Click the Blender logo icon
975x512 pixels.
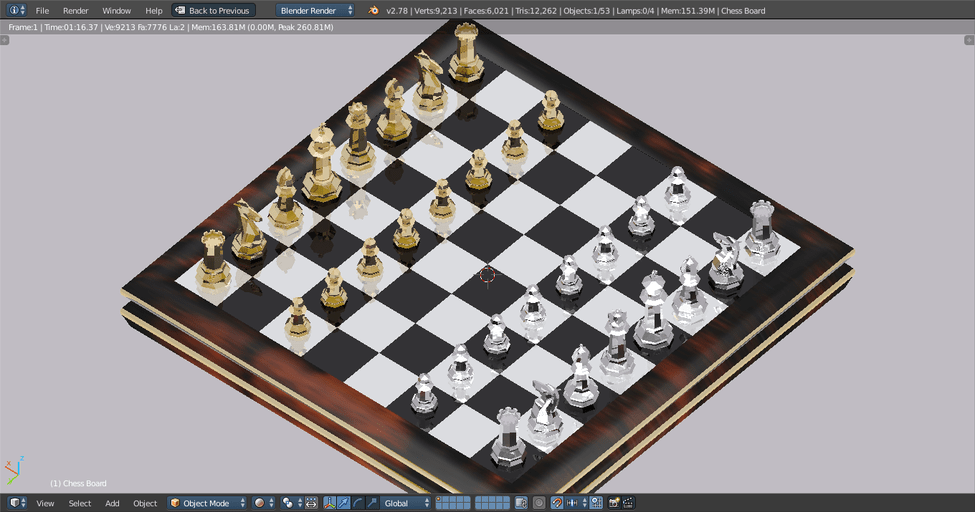[x=373, y=10]
